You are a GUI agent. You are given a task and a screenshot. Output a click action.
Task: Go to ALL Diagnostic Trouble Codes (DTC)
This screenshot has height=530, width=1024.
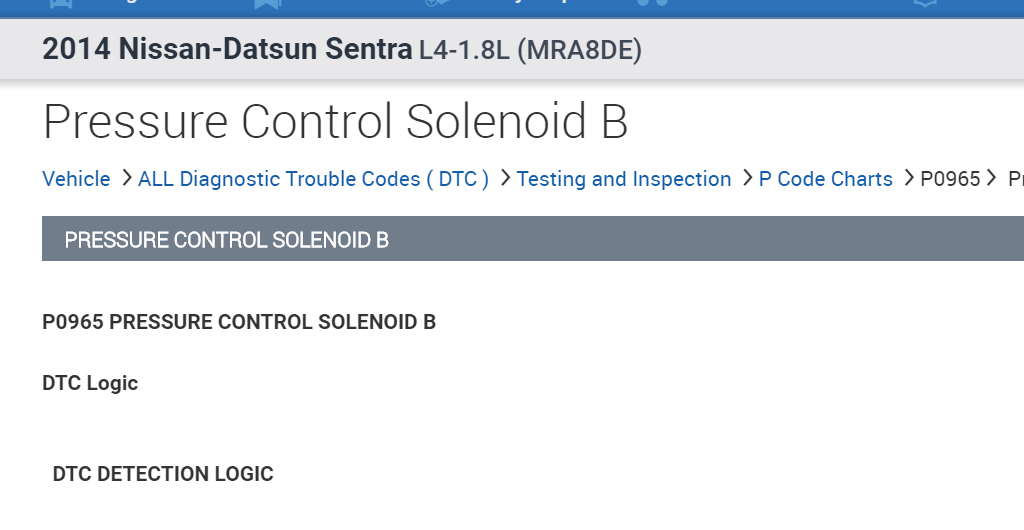[313, 179]
